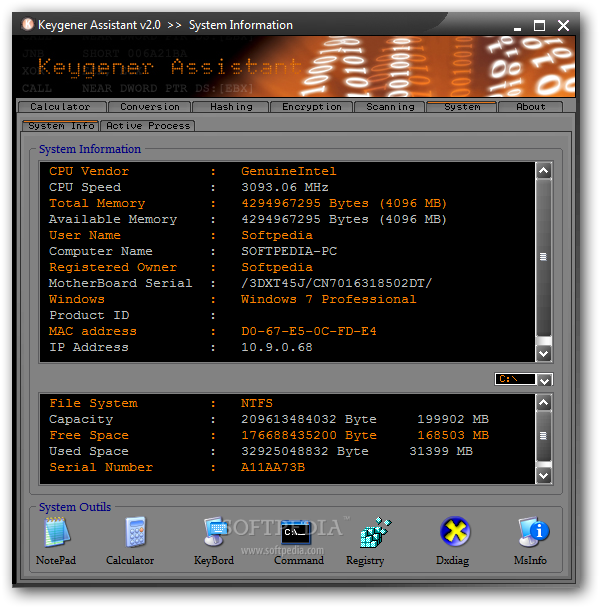
Task: Click down arrow of drive info scrollbar
Action: [x=544, y=475]
